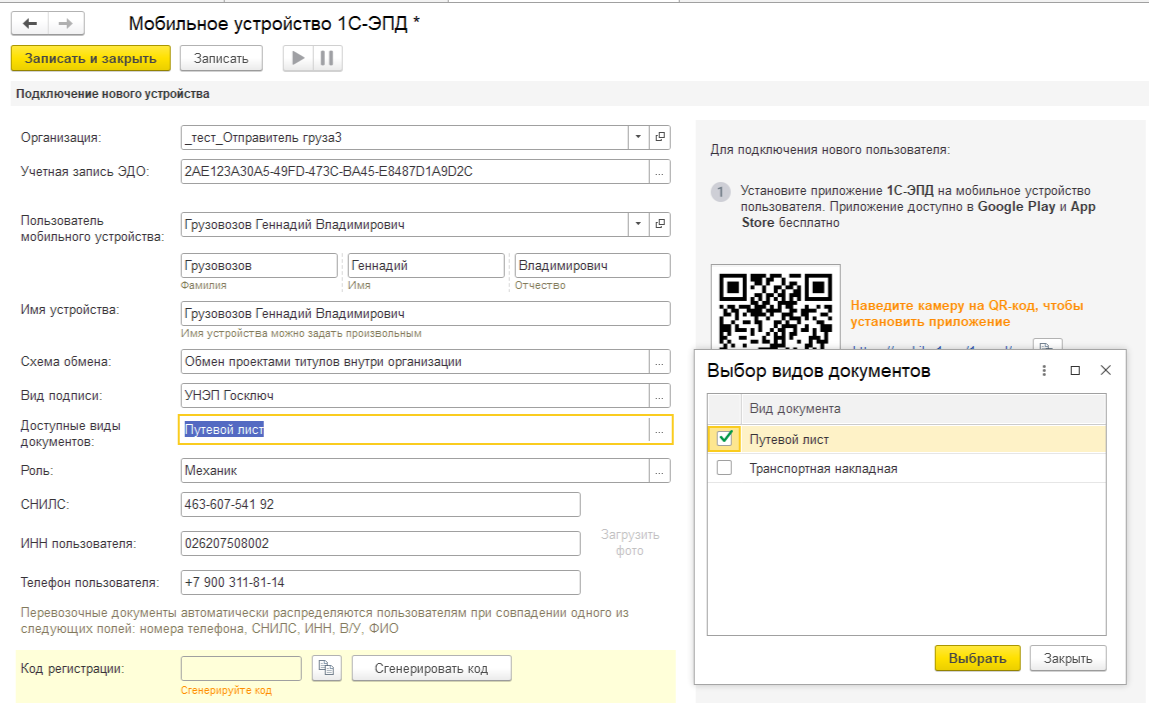Click the Загрузить фото link
The height and width of the screenshot is (708, 1149).
tap(630, 543)
